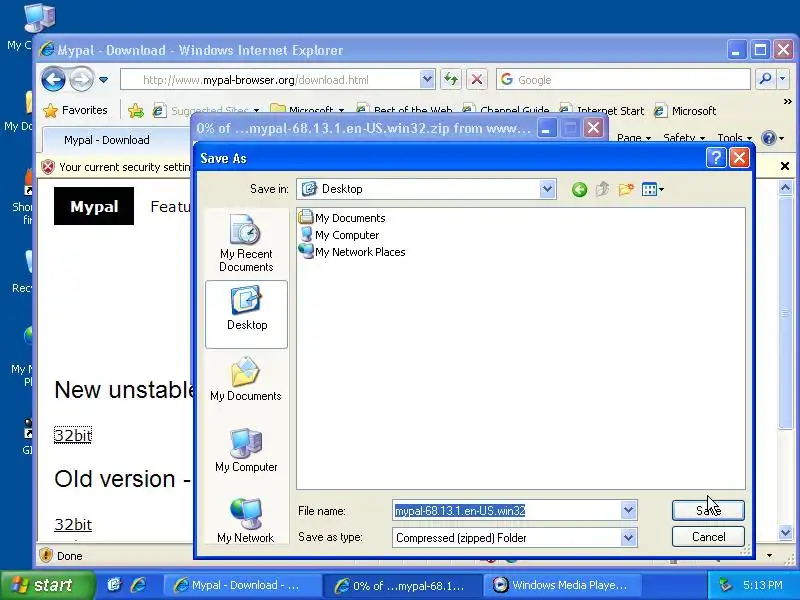Open the Microsoft link on Favorites bar

pyautogui.click(x=685, y=111)
